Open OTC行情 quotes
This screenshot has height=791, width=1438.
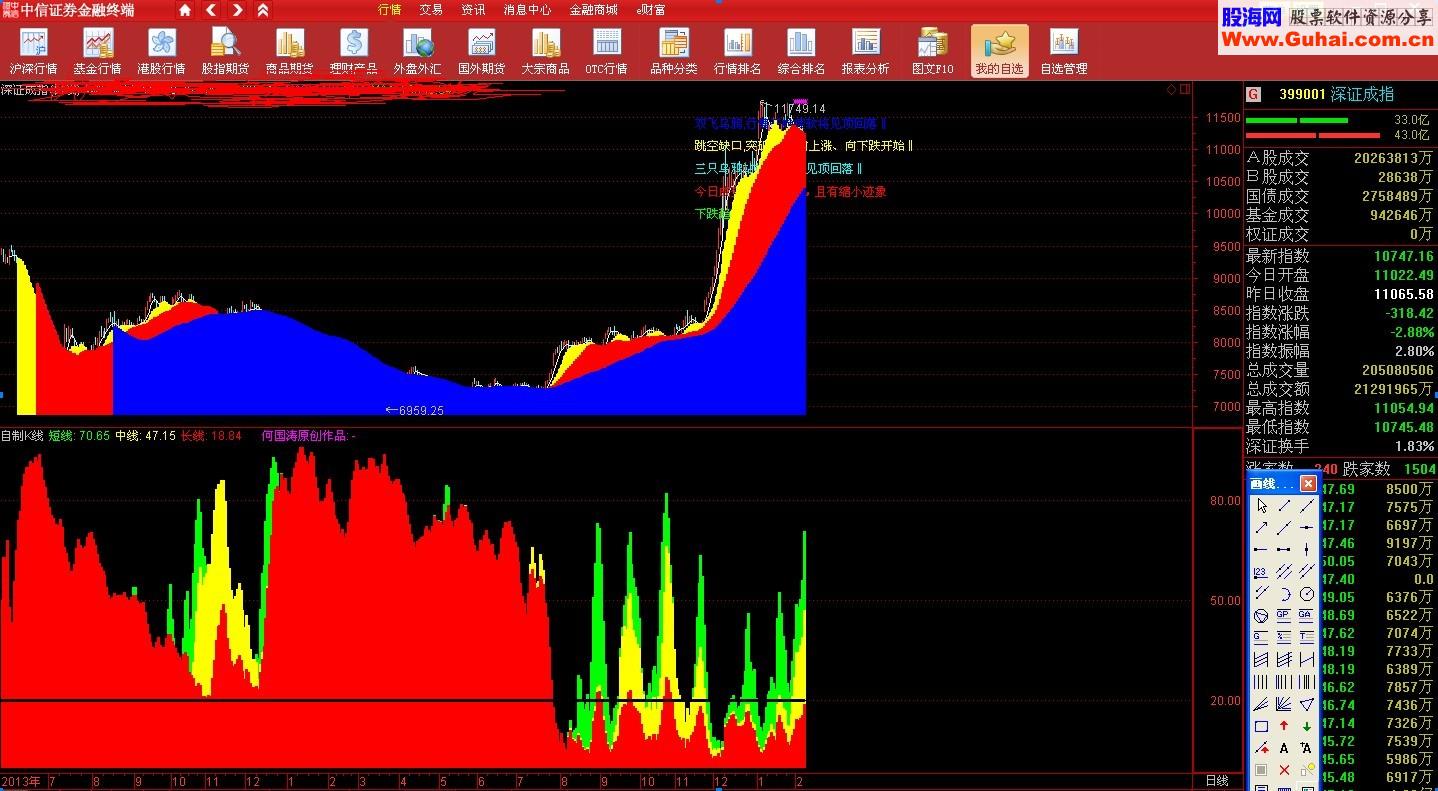coord(606,50)
